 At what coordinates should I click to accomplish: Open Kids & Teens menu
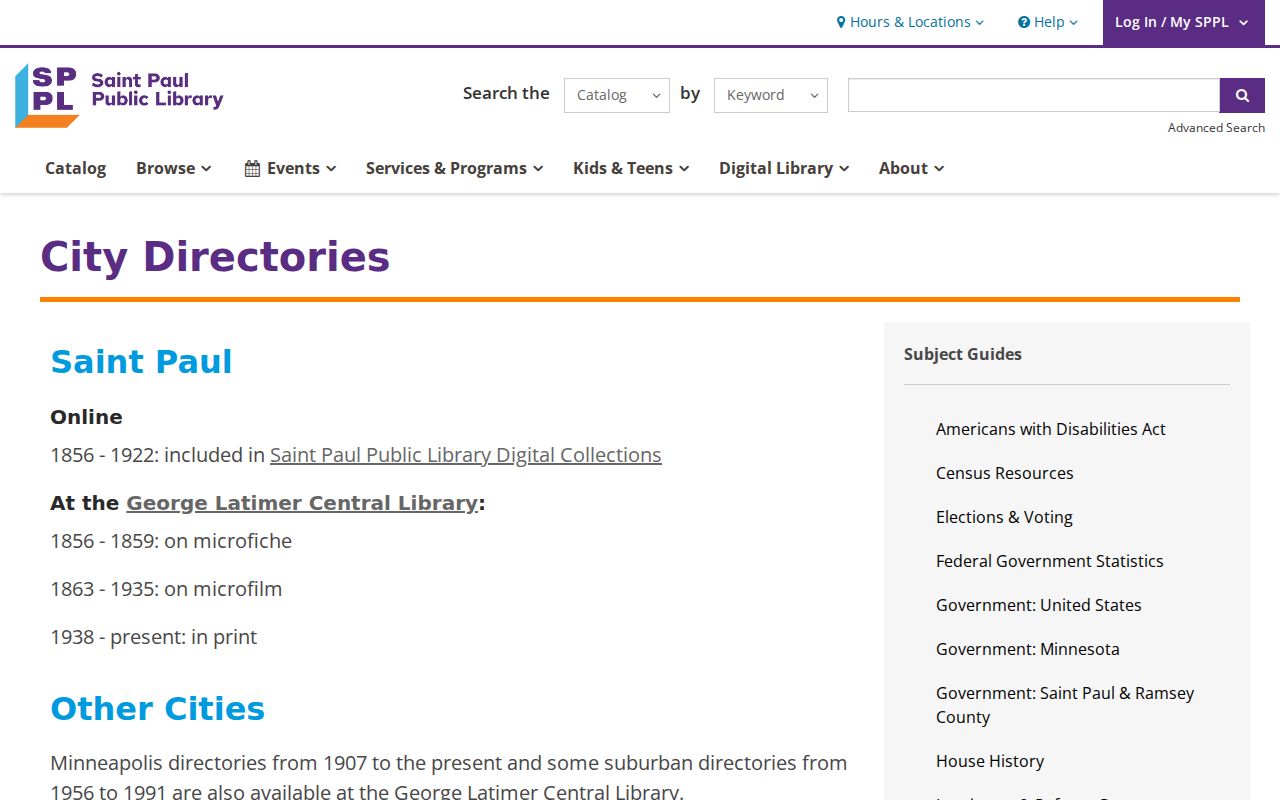click(x=631, y=168)
